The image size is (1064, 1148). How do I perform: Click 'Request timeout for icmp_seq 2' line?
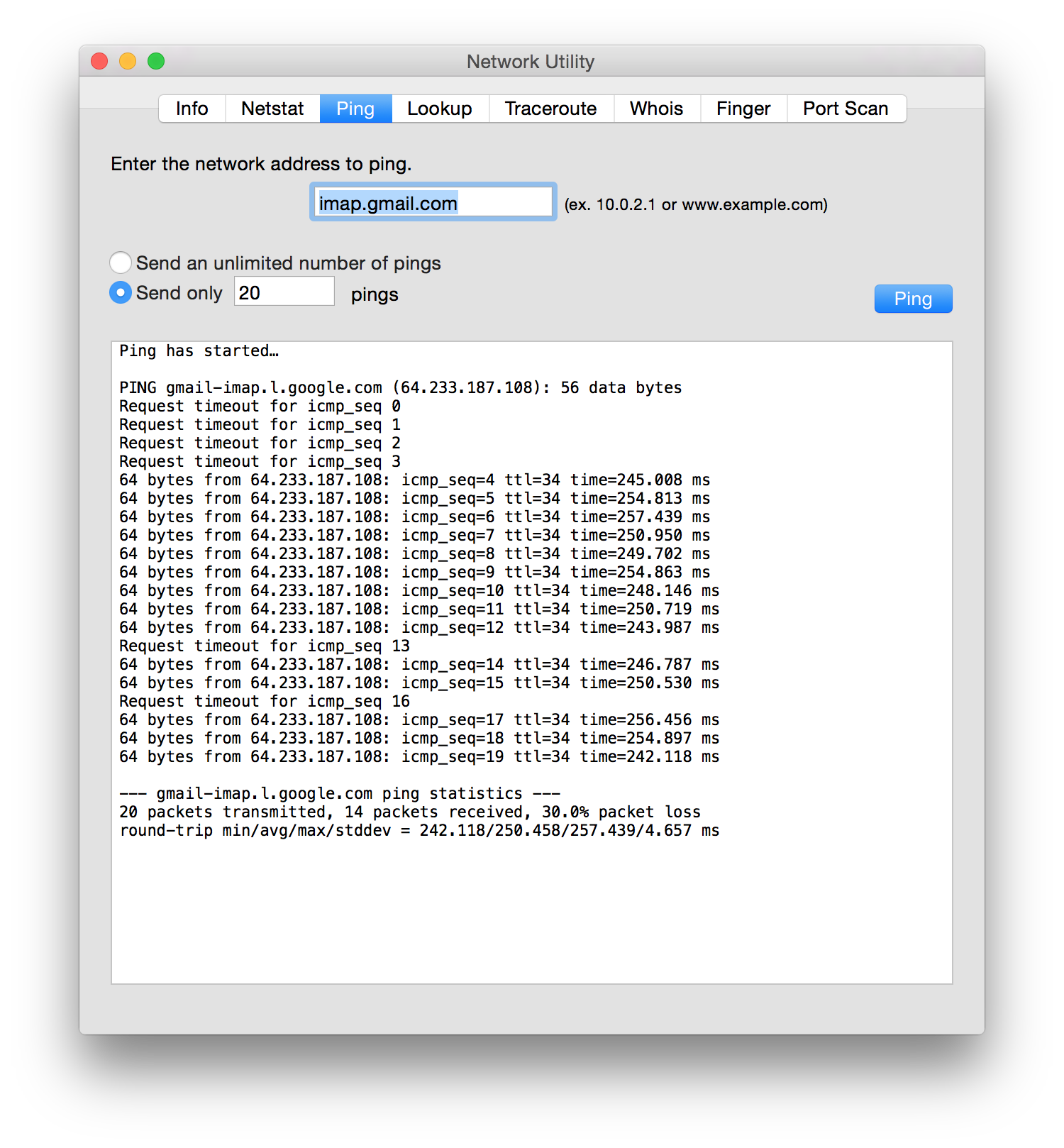click(260, 443)
